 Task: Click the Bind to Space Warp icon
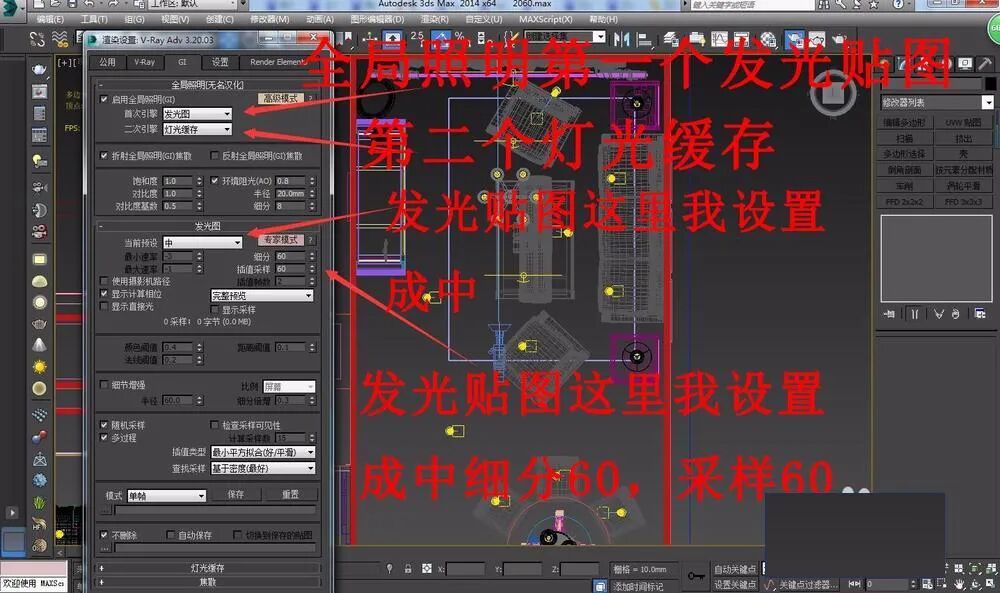coord(61,40)
